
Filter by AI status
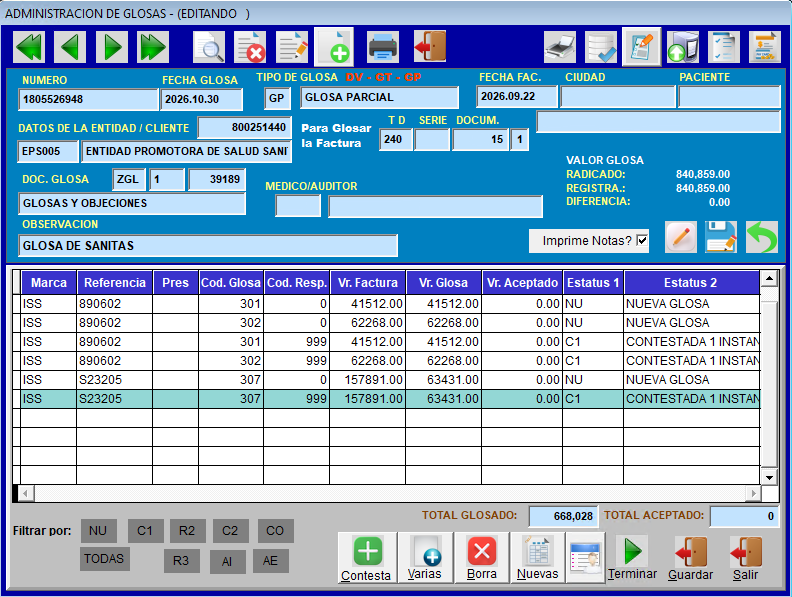(227, 561)
